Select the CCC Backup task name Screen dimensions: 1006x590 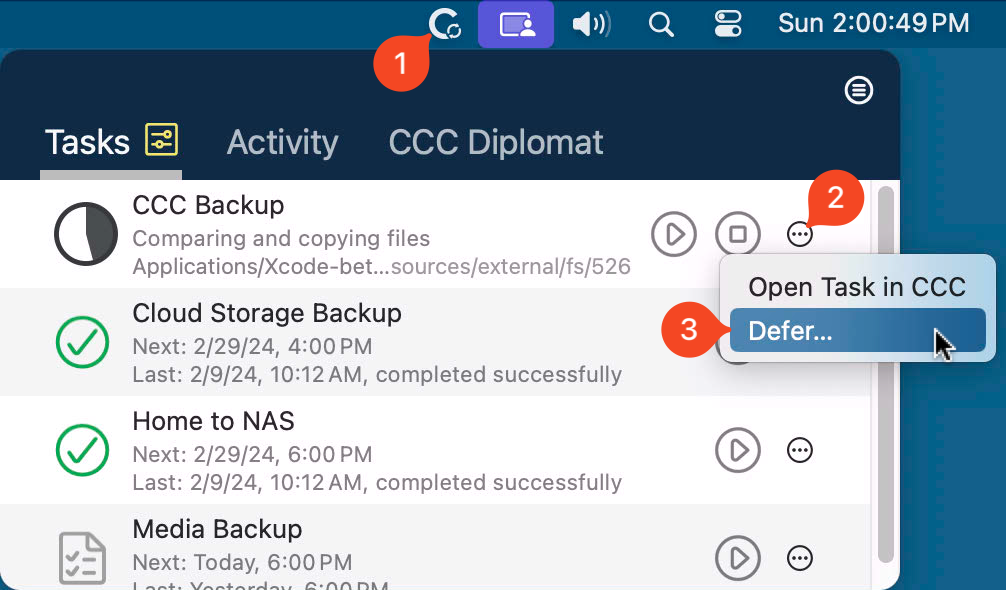point(209,205)
